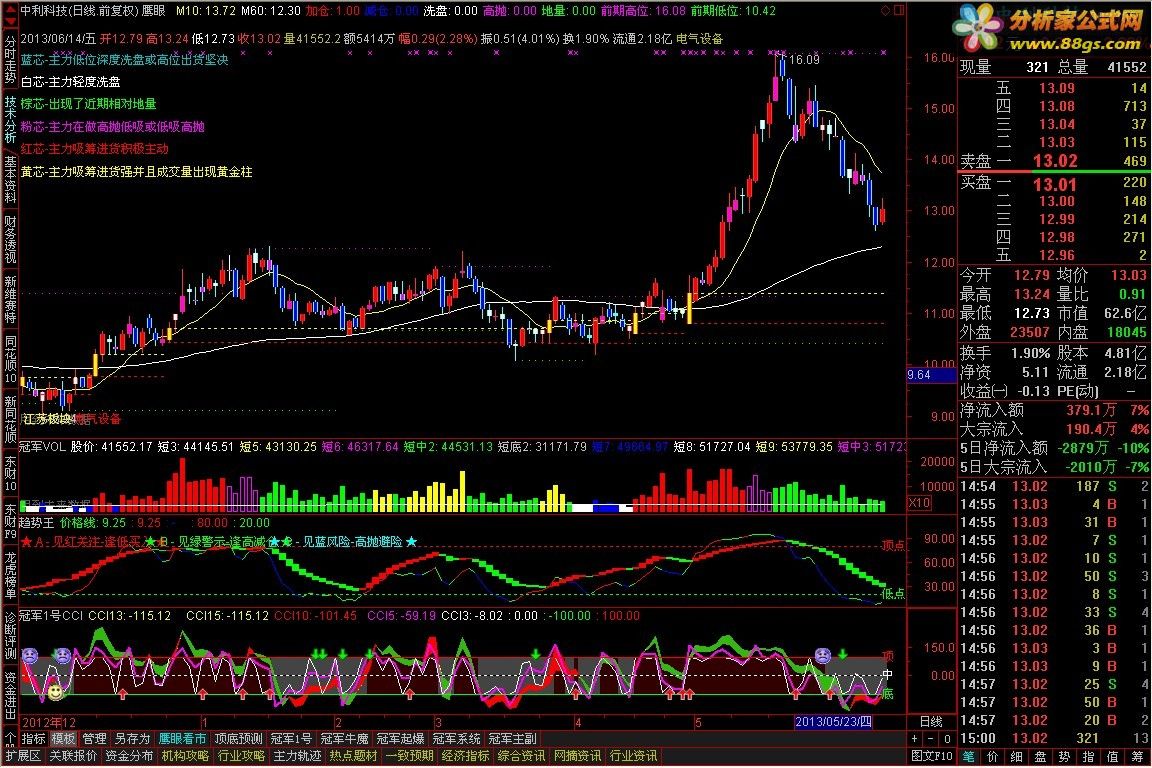Viewport: 1152px width, 768px height.
Task: Switch to 冠军1号 template
Action: tap(291, 739)
